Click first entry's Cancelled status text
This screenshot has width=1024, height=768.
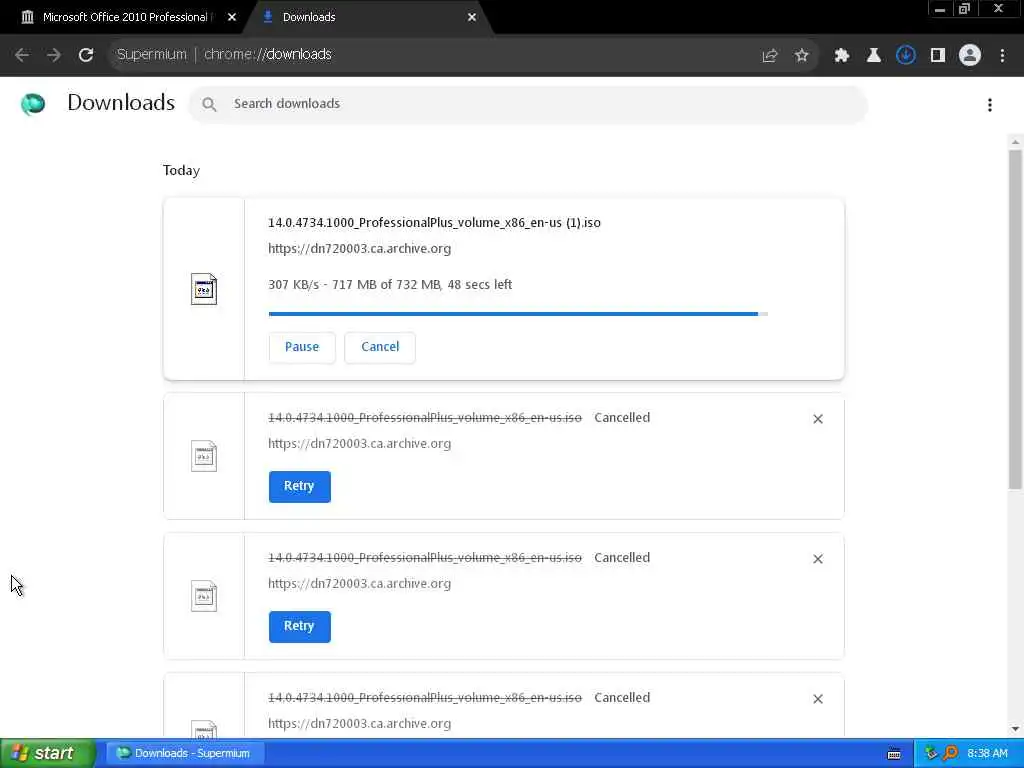pos(622,418)
